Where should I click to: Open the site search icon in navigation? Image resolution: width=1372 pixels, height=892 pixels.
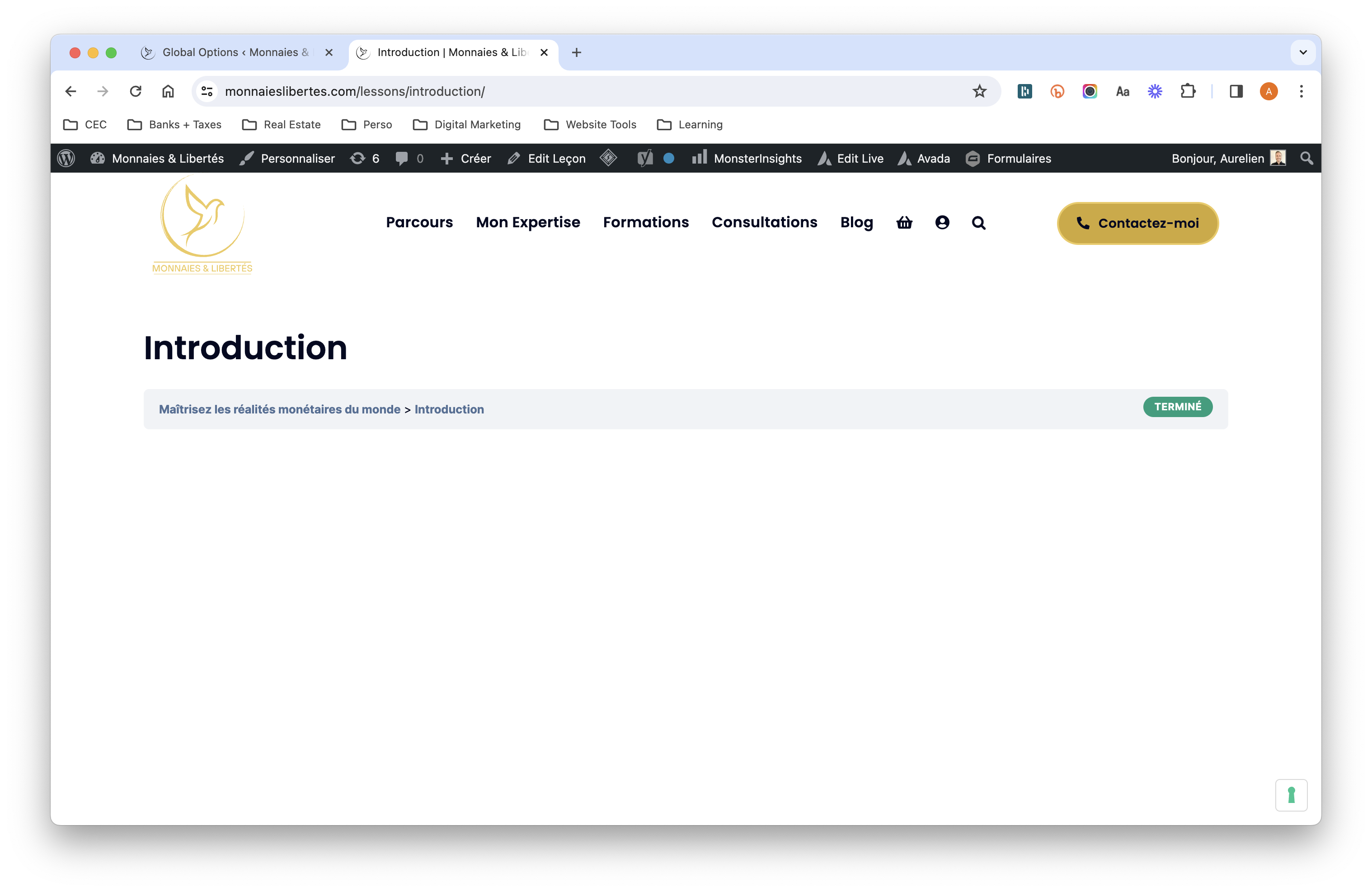[979, 223]
